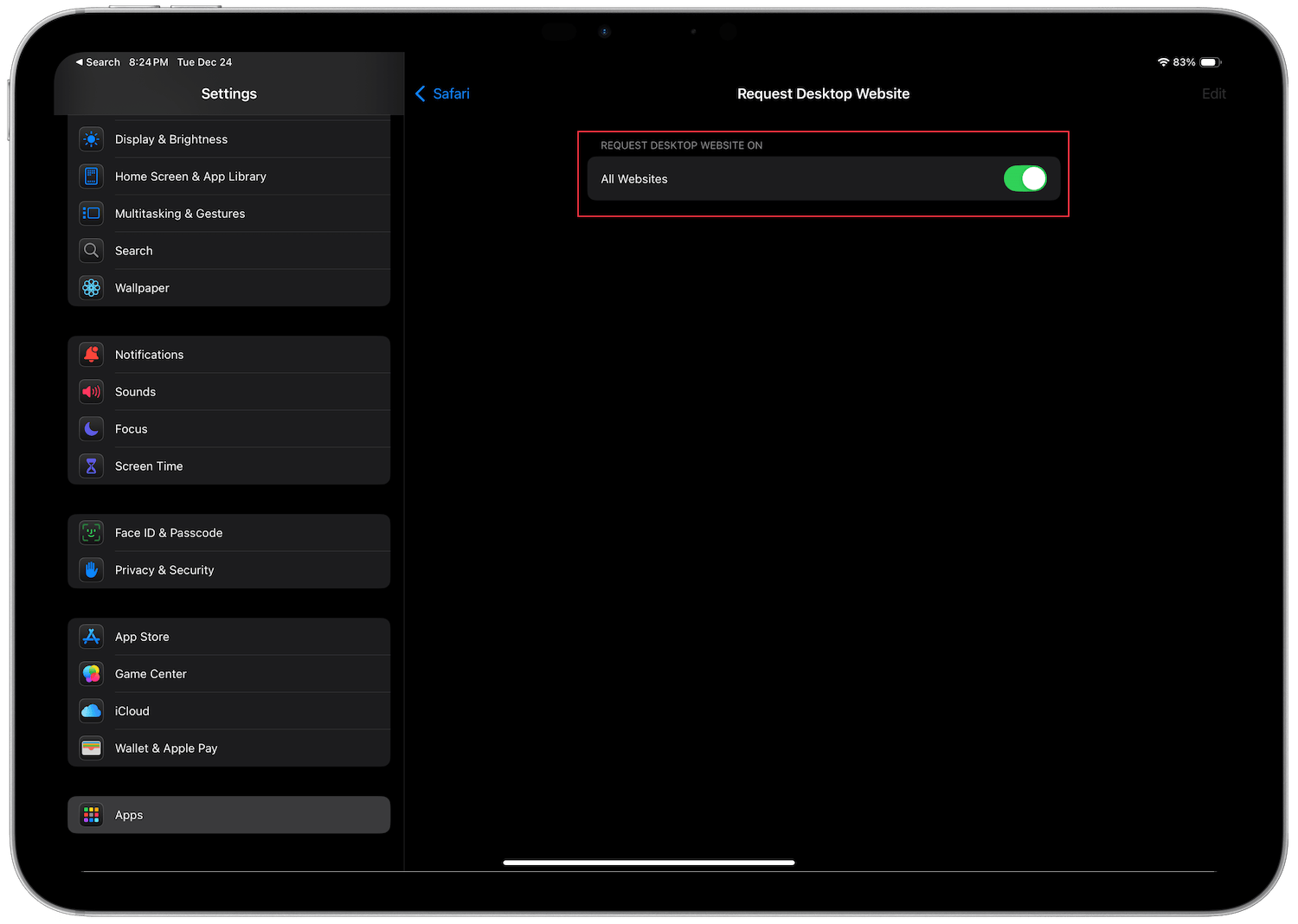The height and width of the screenshot is (924, 1298).
Task: Select the App Store icon in sidebar
Action: (x=91, y=636)
